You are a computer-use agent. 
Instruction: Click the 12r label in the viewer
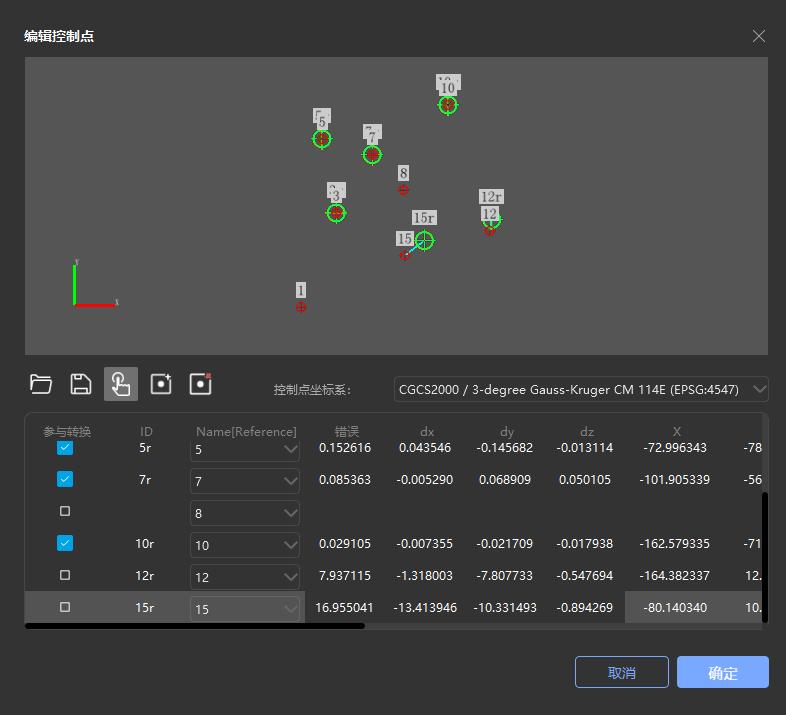tap(491, 197)
